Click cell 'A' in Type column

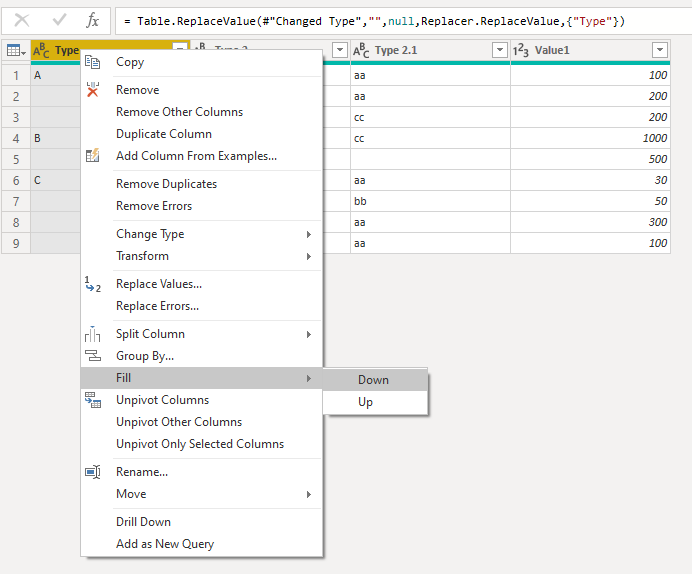55,75
